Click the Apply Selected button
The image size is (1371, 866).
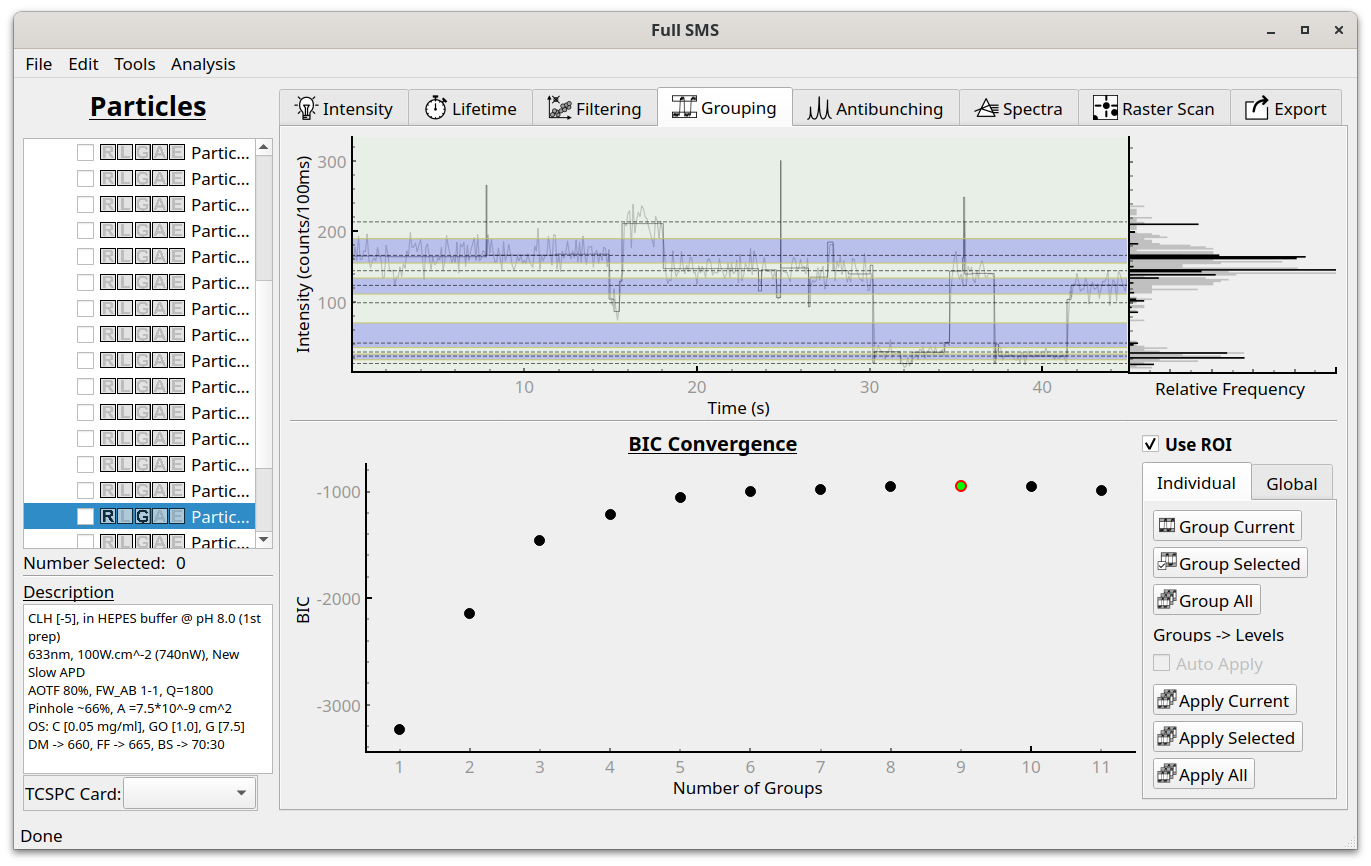click(x=1227, y=738)
